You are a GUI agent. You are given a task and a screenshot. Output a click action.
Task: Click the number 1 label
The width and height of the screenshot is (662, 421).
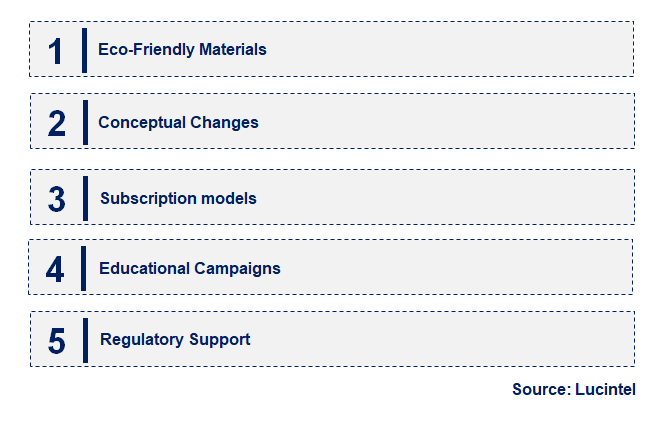click(56, 52)
